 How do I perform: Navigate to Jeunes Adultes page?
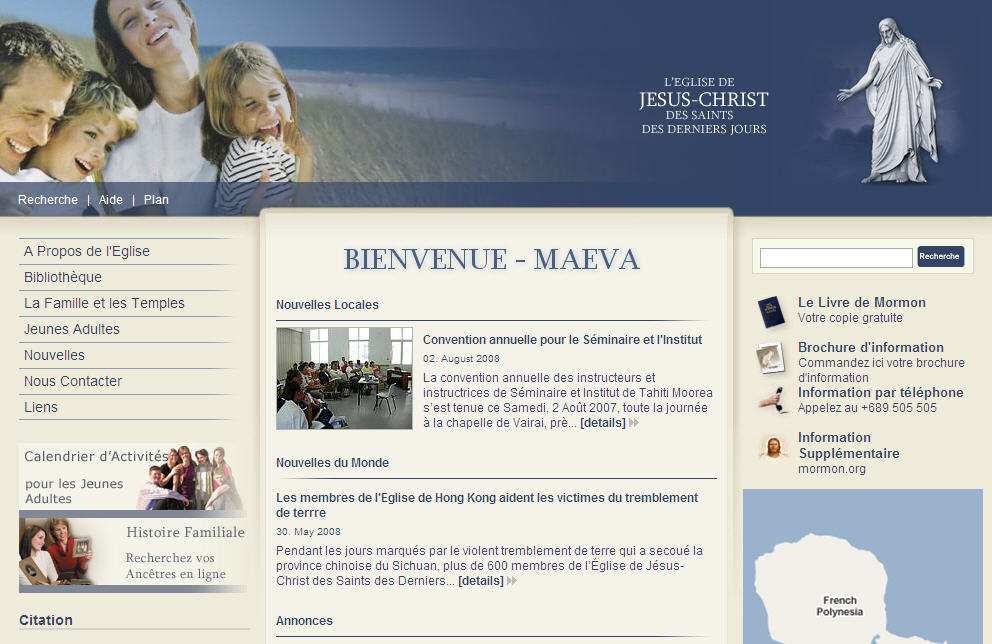72,329
